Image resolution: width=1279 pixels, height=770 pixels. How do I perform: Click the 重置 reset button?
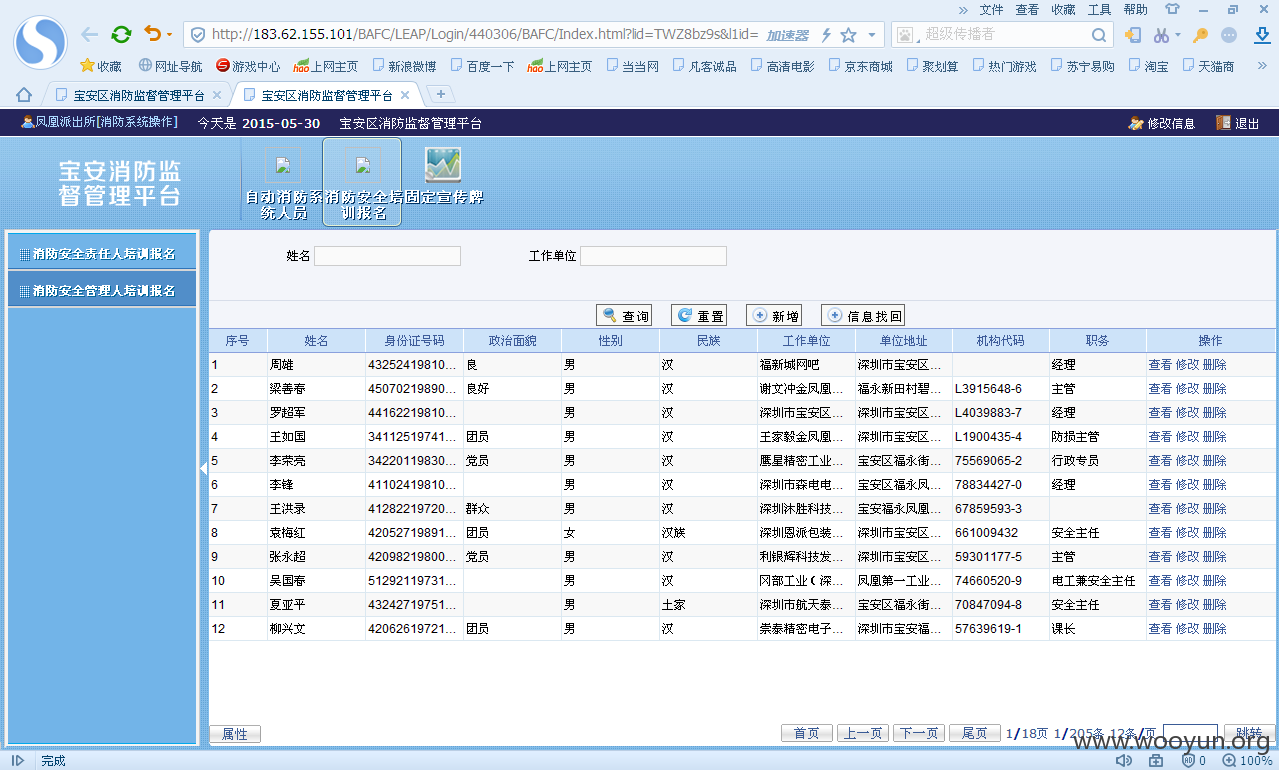tap(699, 315)
